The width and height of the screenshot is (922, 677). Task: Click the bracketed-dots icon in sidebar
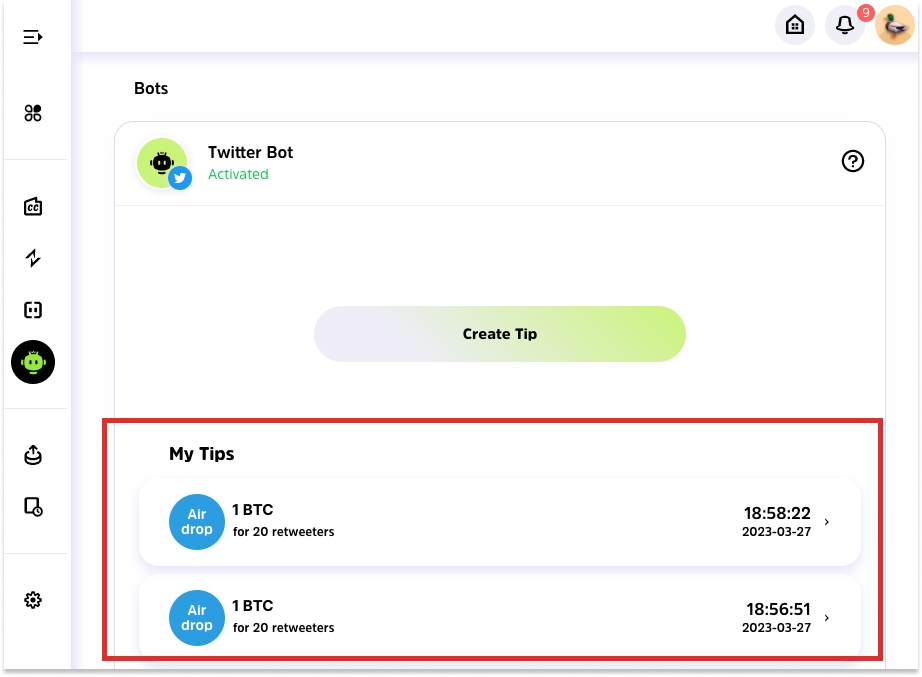(x=33, y=310)
